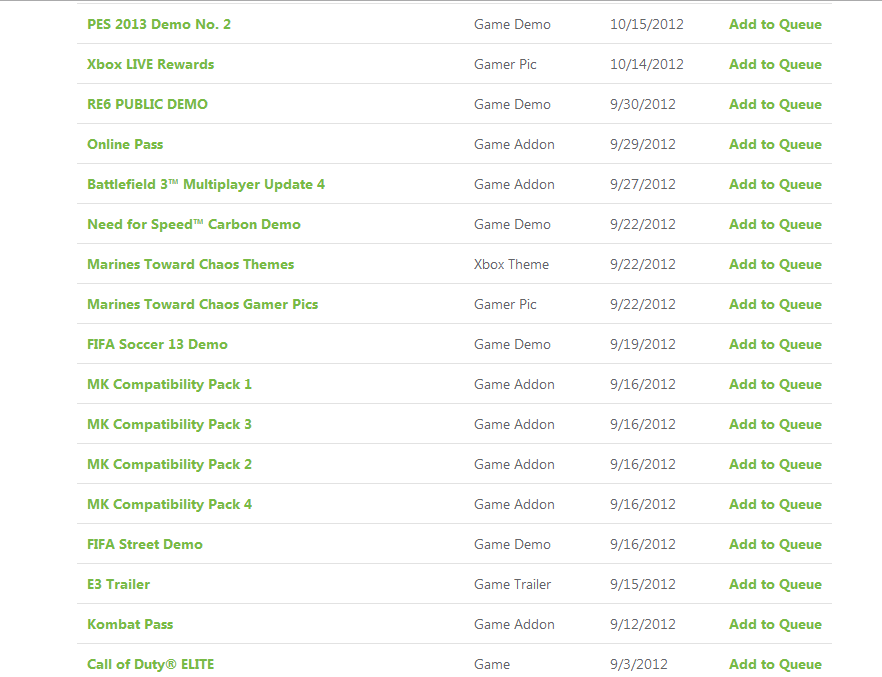Open Marines Toward Chaos Gamer Pics
Viewport: 882px width, 677px height.
pyautogui.click(x=202, y=304)
